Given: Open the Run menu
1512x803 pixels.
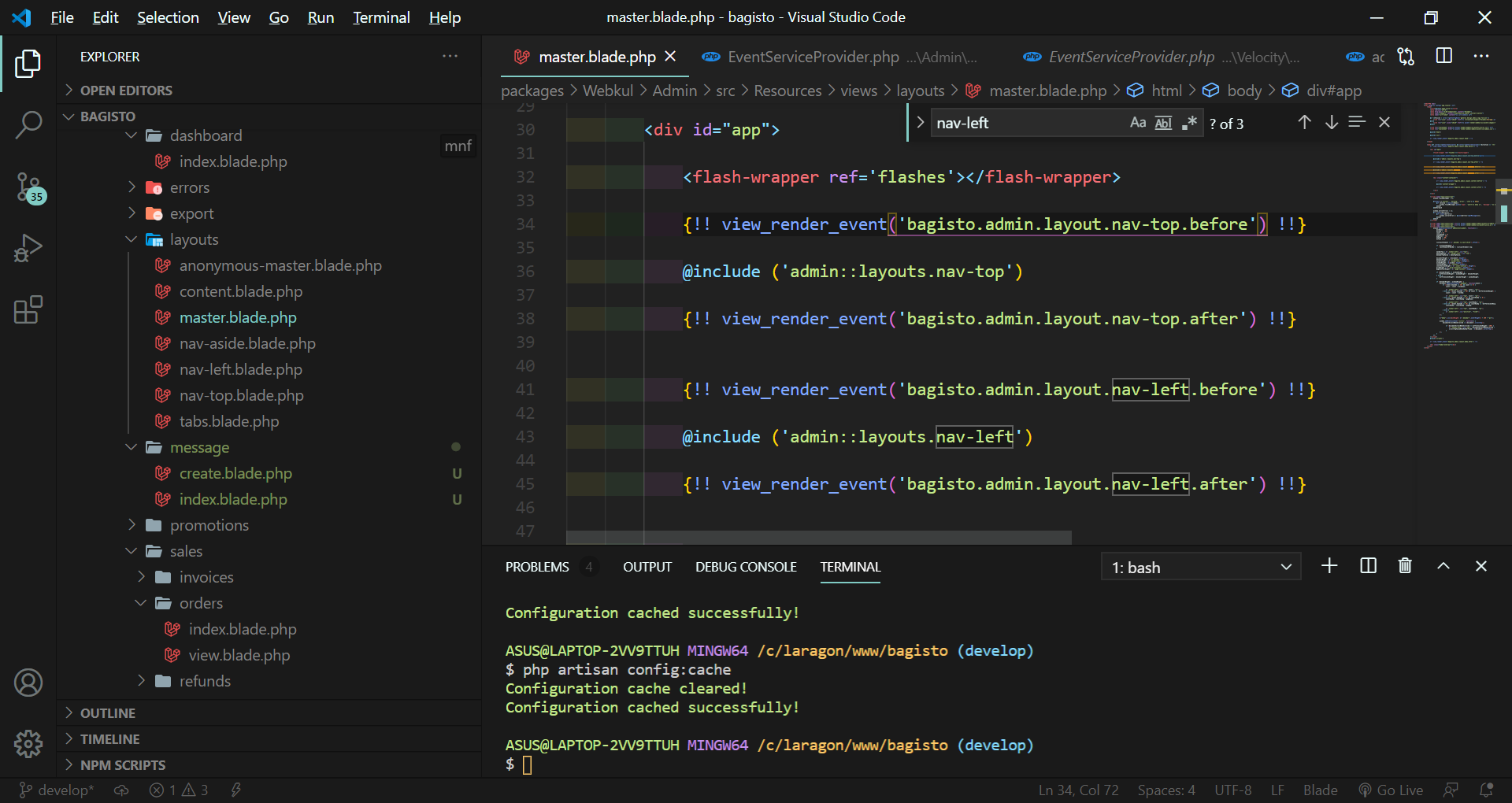Looking at the screenshot, I should pos(321,17).
